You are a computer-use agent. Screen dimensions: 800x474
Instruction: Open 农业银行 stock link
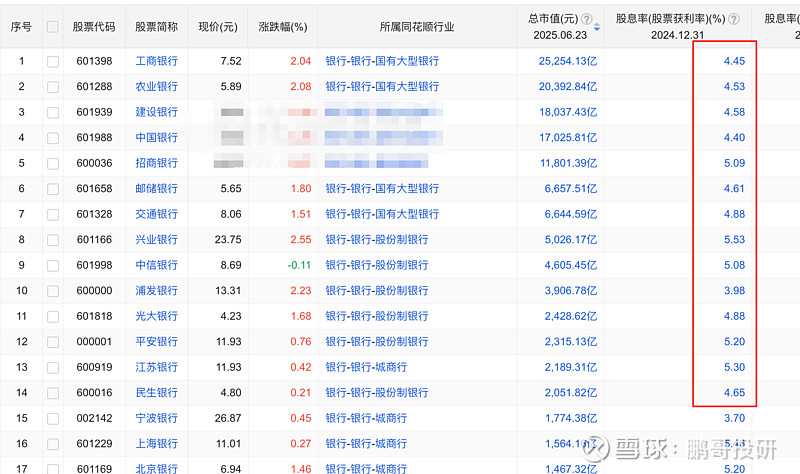tap(156, 87)
